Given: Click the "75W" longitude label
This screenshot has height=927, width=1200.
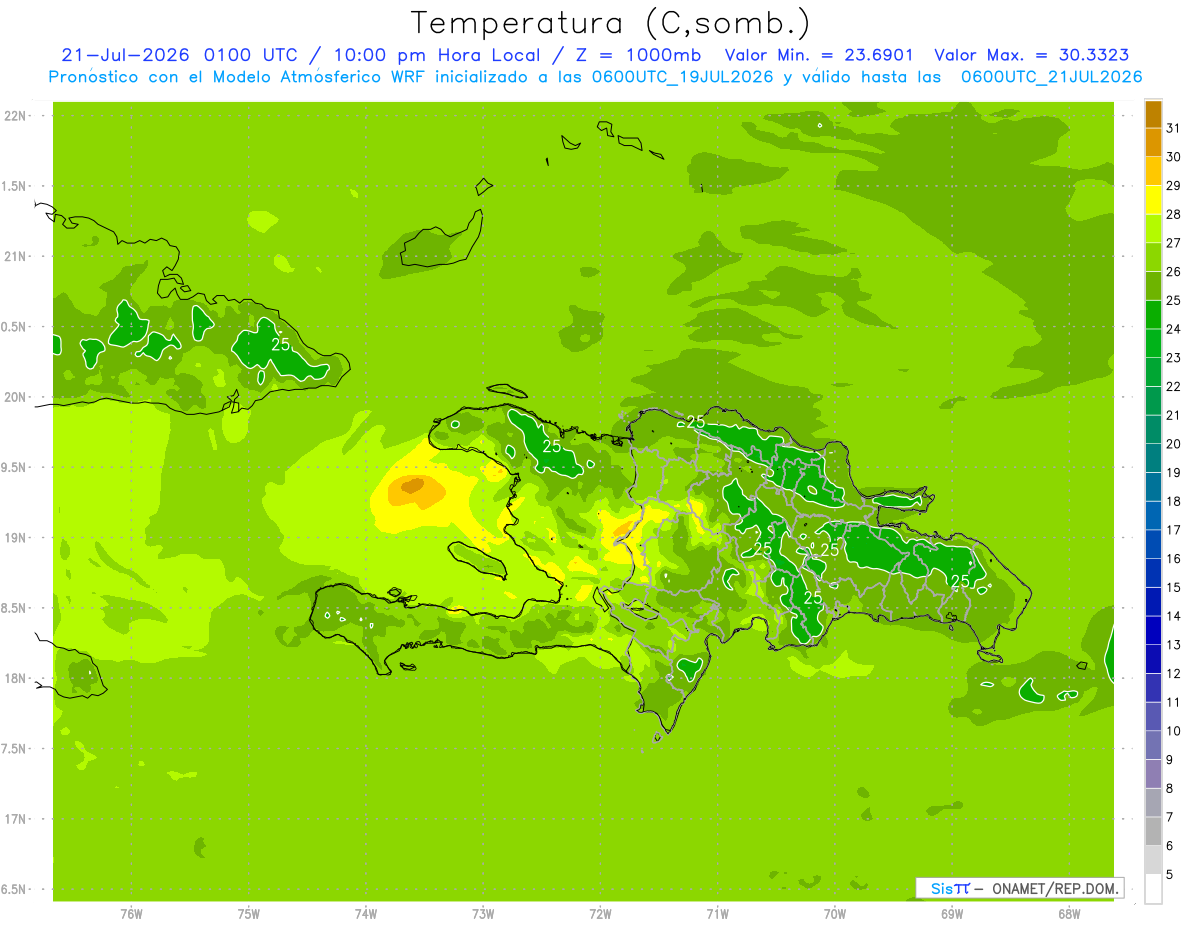Looking at the screenshot, I should [x=249, y=914].
